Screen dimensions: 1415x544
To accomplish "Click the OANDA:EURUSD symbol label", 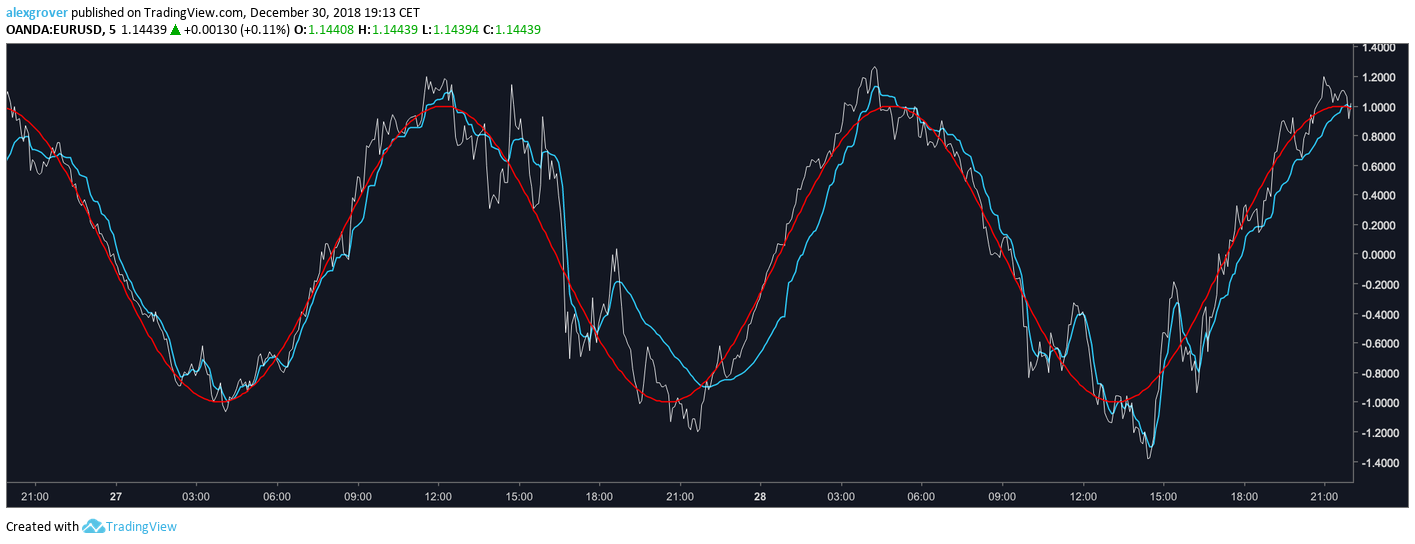I will [x=54, y=30].
